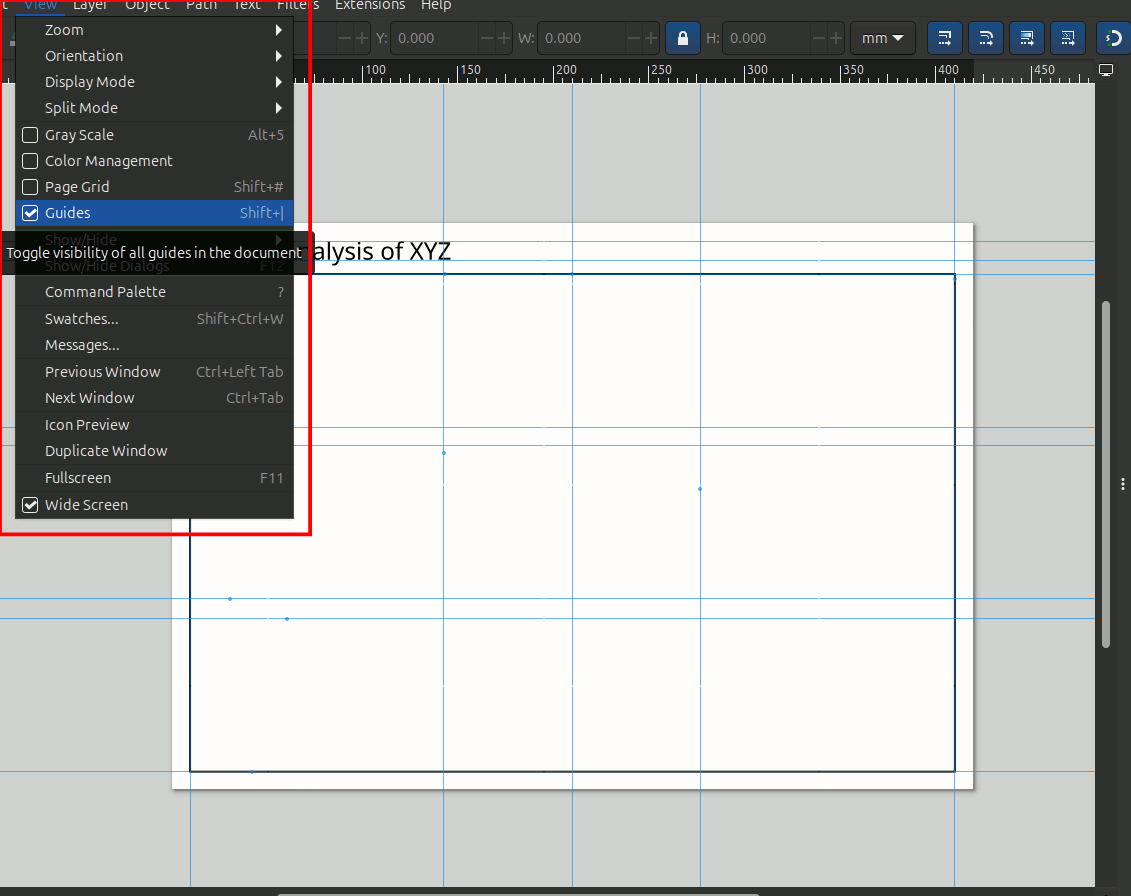This screenshot has height=896, width=1131.
Task: Click the monitor icon beside the ruler
Action: point(1106,70)
